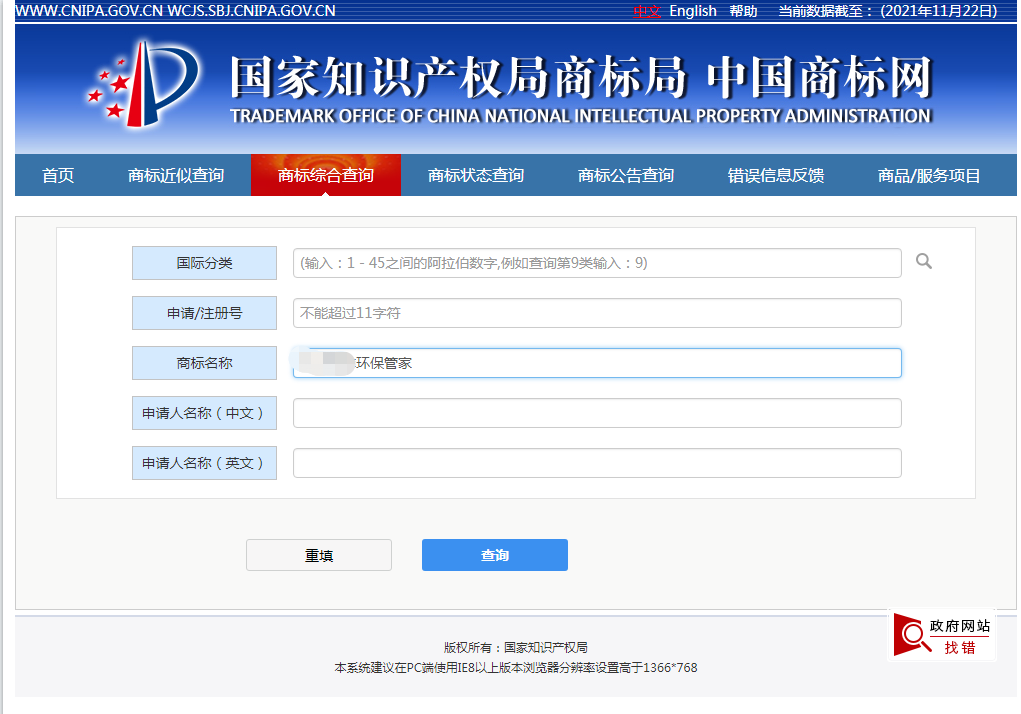The image size is (1021, 714).
Task: Focus the 国际分类 input field
Action: click(x=597, y=263)
